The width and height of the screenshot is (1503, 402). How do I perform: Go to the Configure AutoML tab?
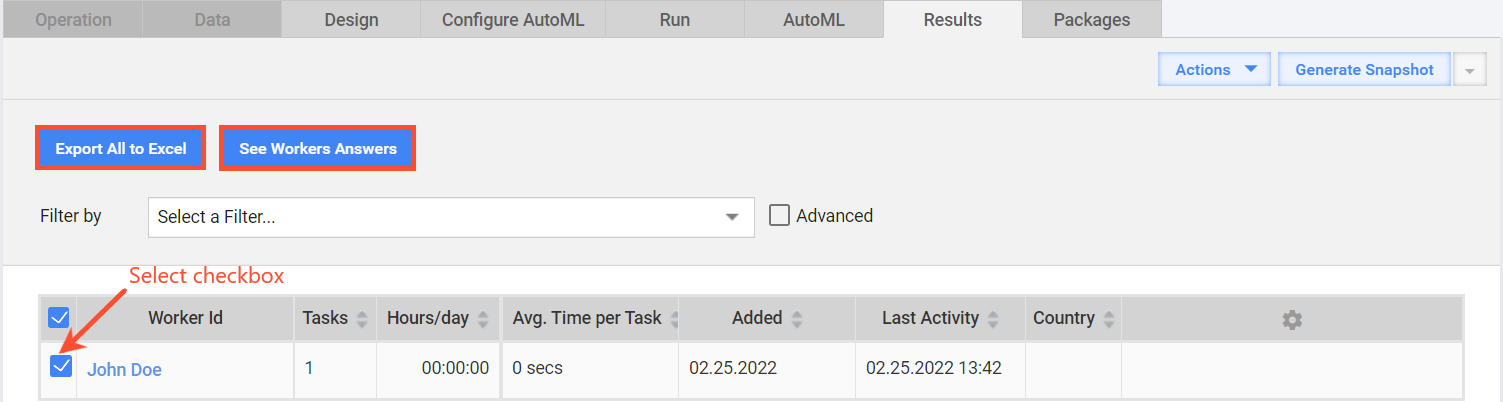coord(513,19)
